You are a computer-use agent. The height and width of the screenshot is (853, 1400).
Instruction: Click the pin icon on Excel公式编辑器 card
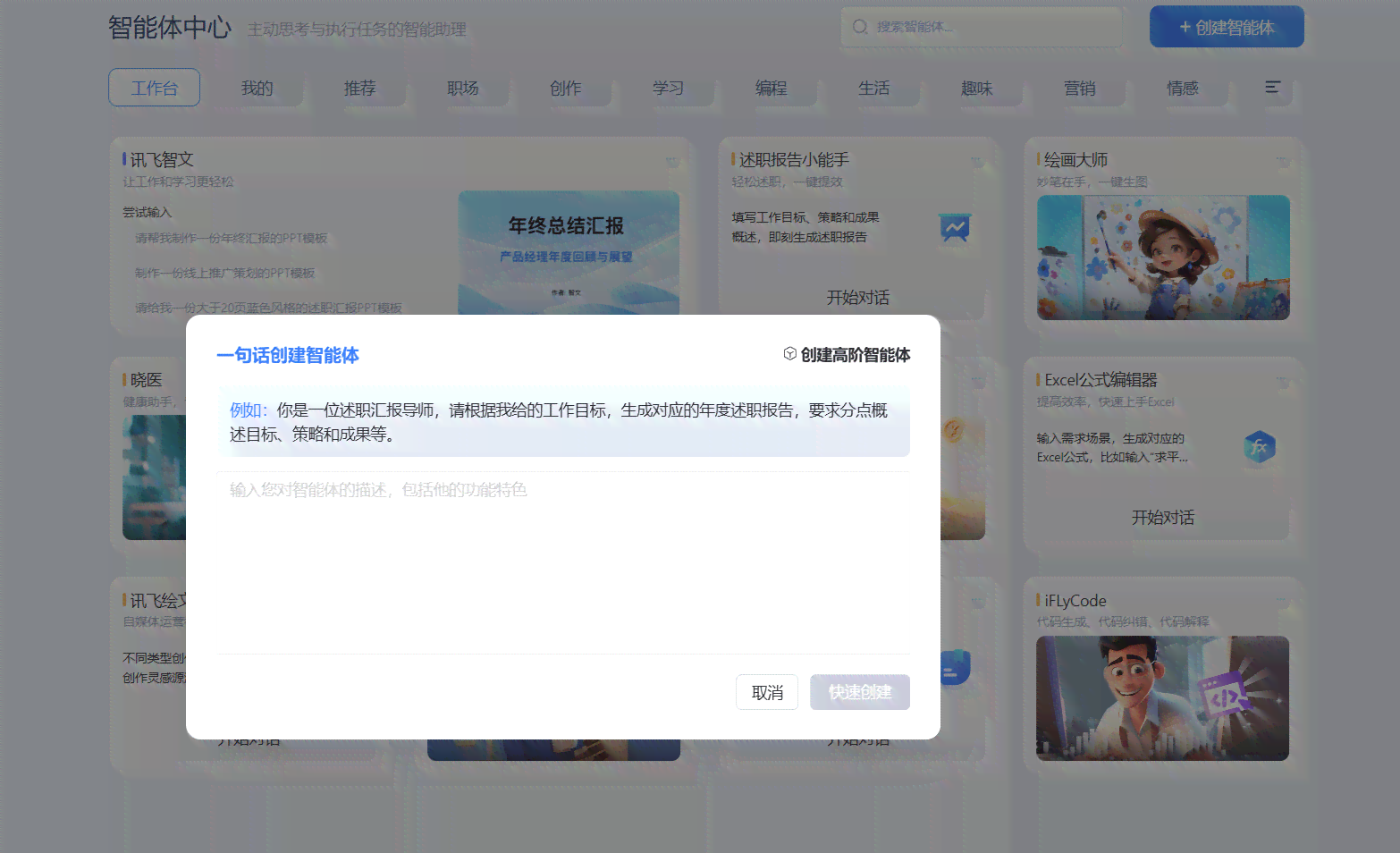(x=1282, y=382)
